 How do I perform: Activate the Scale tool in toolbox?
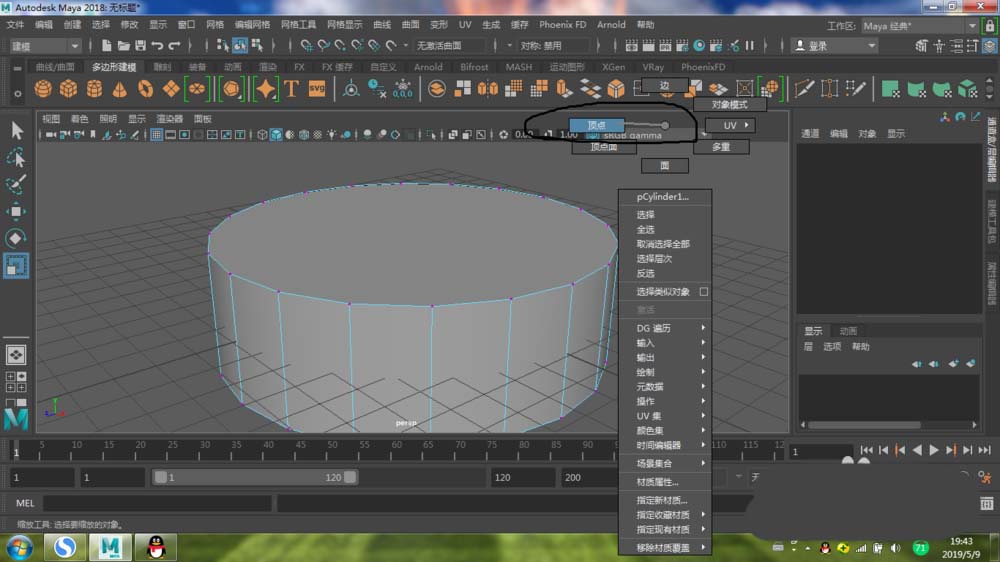17,265
